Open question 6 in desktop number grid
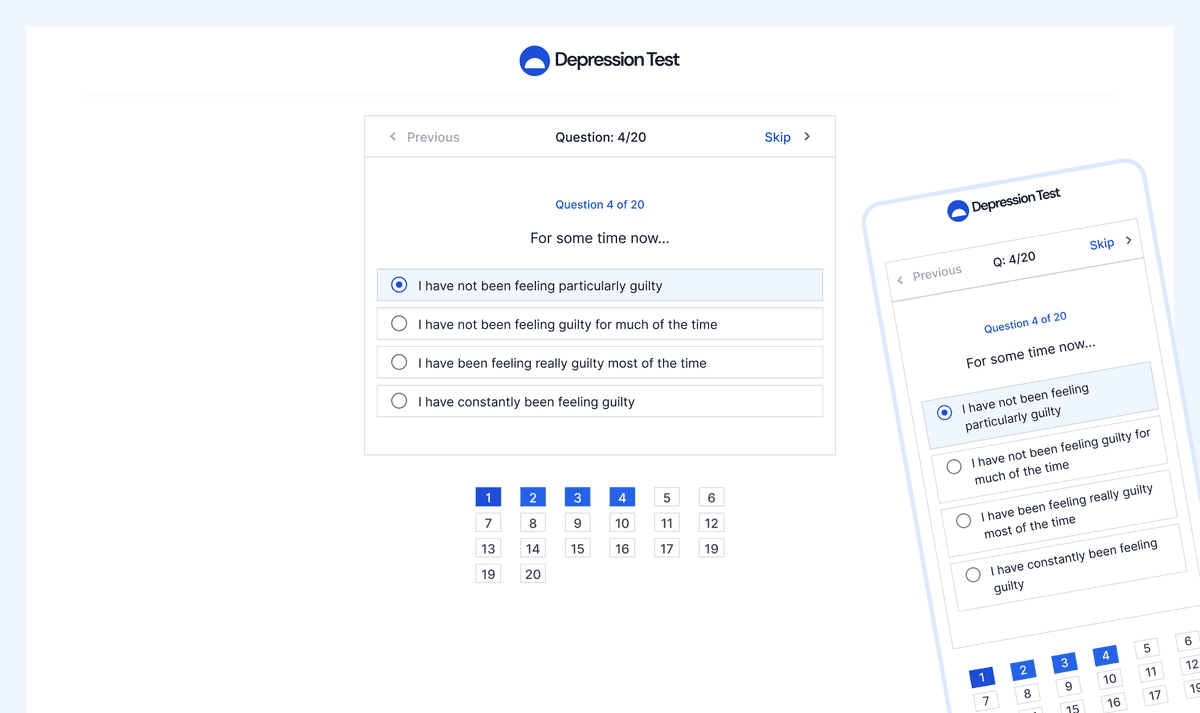The height and width of the screenshot is (713, 1200). (x=711, y=497)
